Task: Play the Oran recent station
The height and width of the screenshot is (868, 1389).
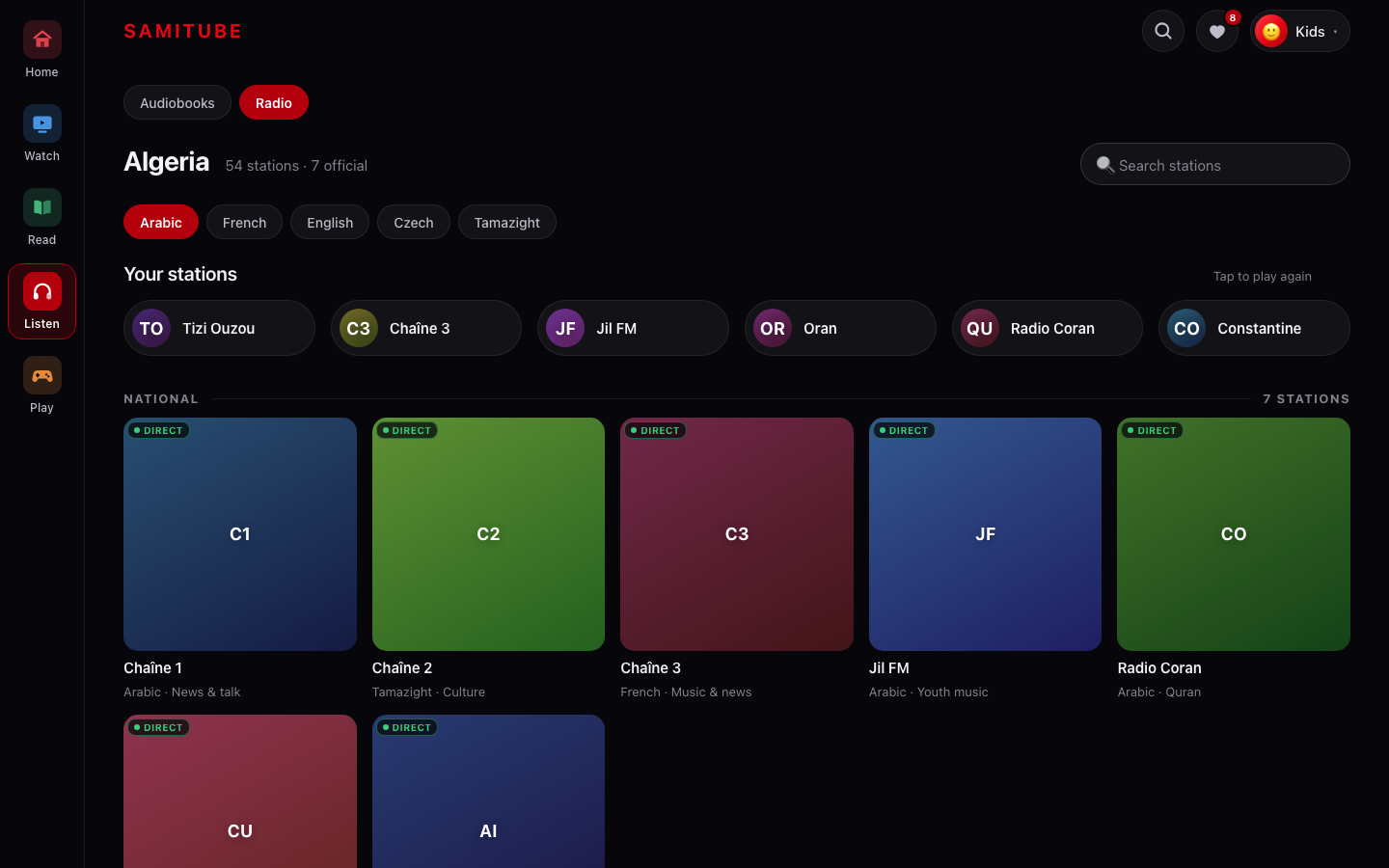Action: (x=840, y=328)
